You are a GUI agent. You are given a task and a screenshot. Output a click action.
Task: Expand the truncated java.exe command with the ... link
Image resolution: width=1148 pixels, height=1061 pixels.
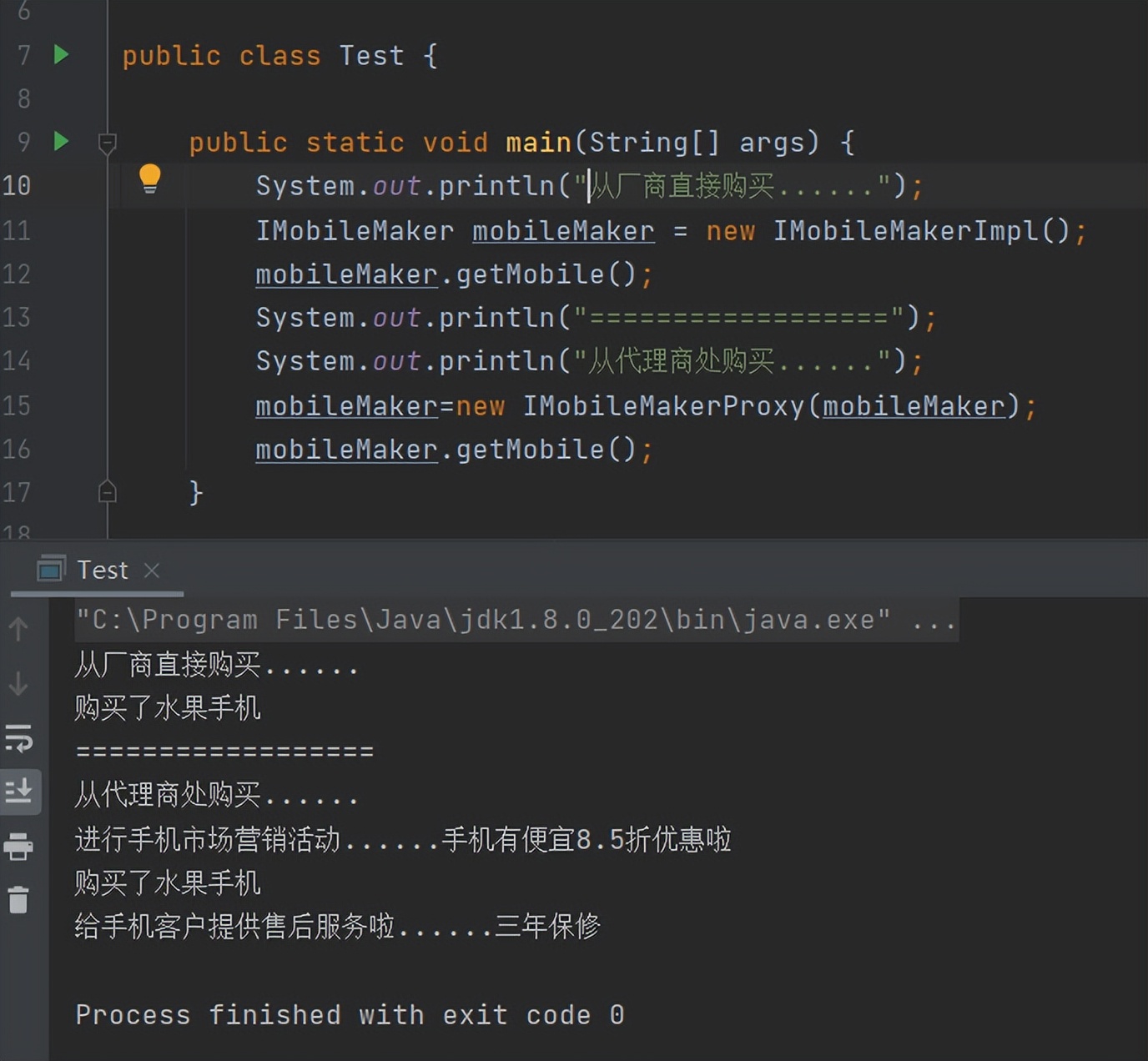tap(936, 619)
